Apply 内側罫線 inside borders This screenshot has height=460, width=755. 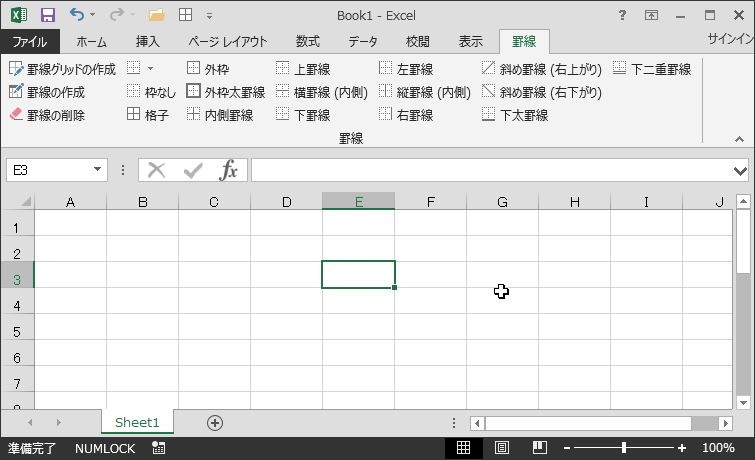coord(220,115)
